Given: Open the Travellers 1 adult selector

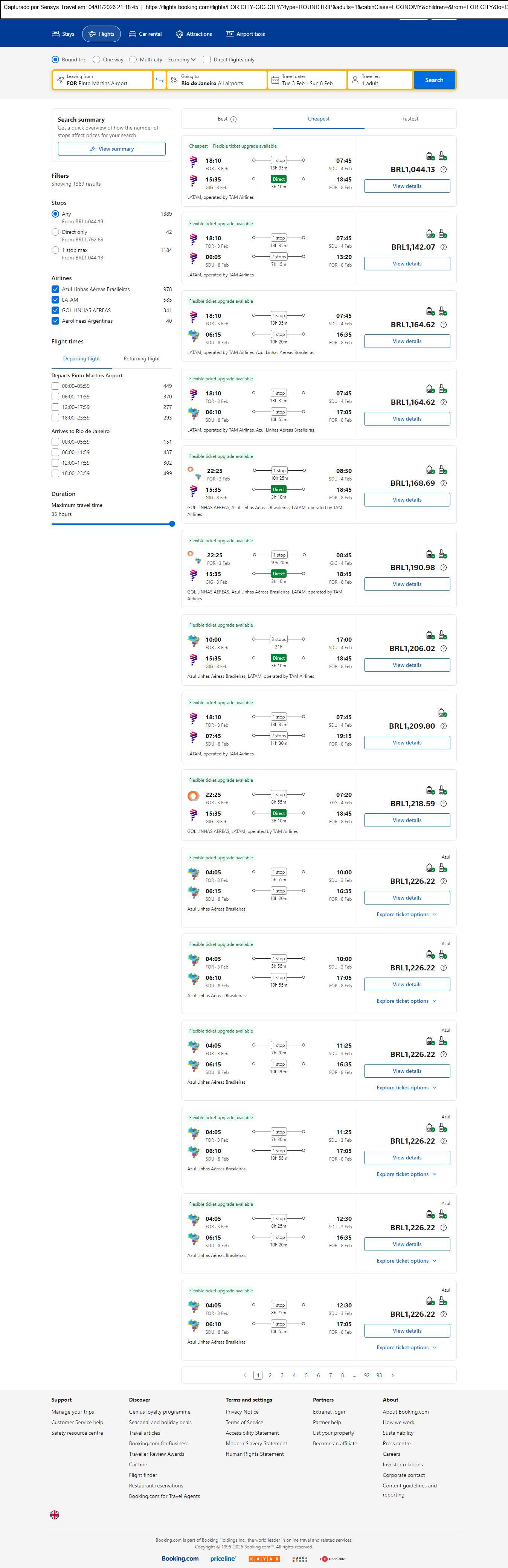Looking at the screenshot, I should [x=380, y=80].
